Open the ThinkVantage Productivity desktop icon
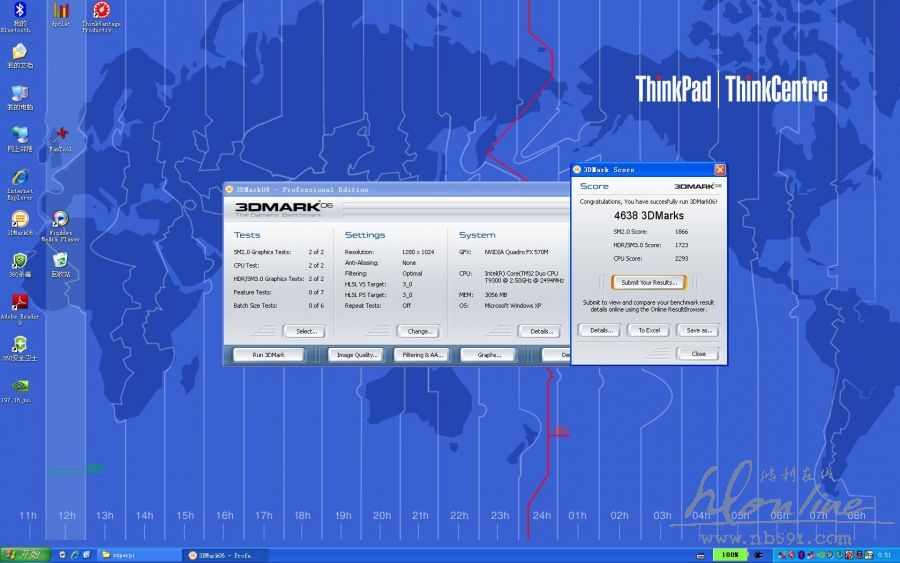Image resolution: width=900 pixels, height=563 pixels. coord(101,12)
